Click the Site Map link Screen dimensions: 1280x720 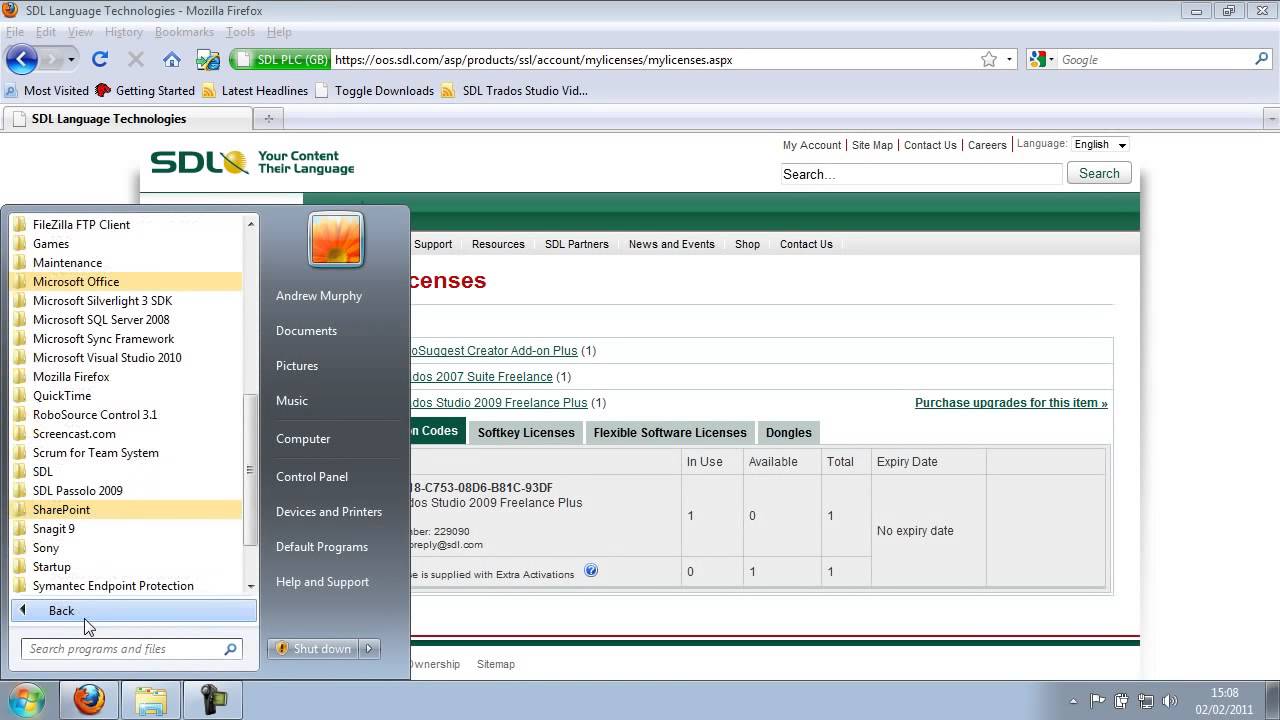(x=872, y=145)
